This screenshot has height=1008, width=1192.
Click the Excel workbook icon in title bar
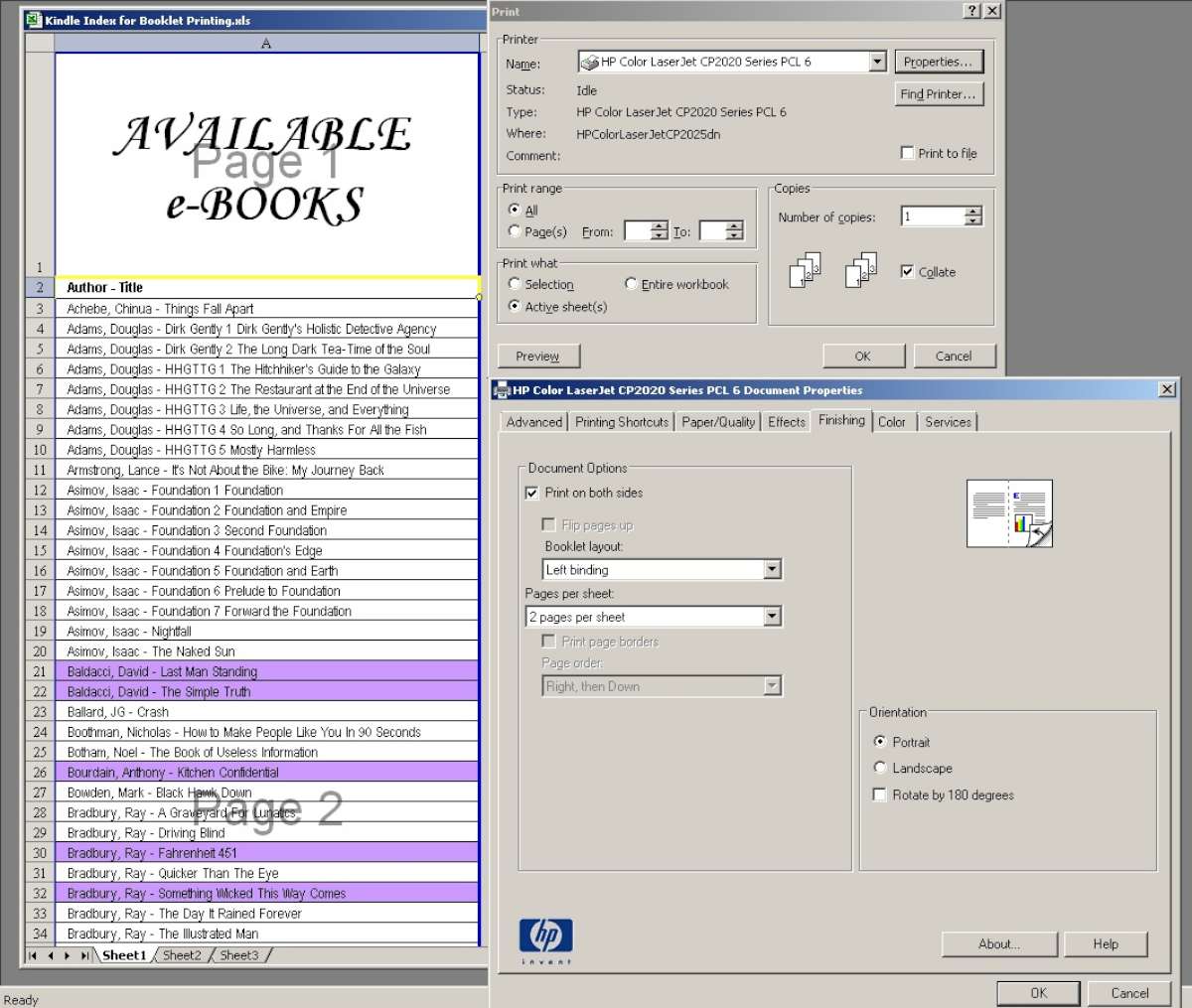tap(33, 19)
